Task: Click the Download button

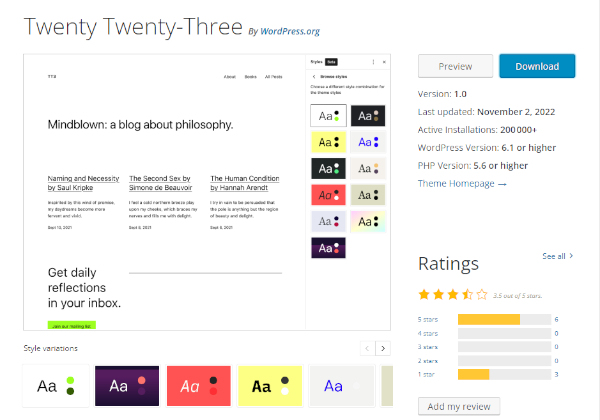Action: pos(537,66)
